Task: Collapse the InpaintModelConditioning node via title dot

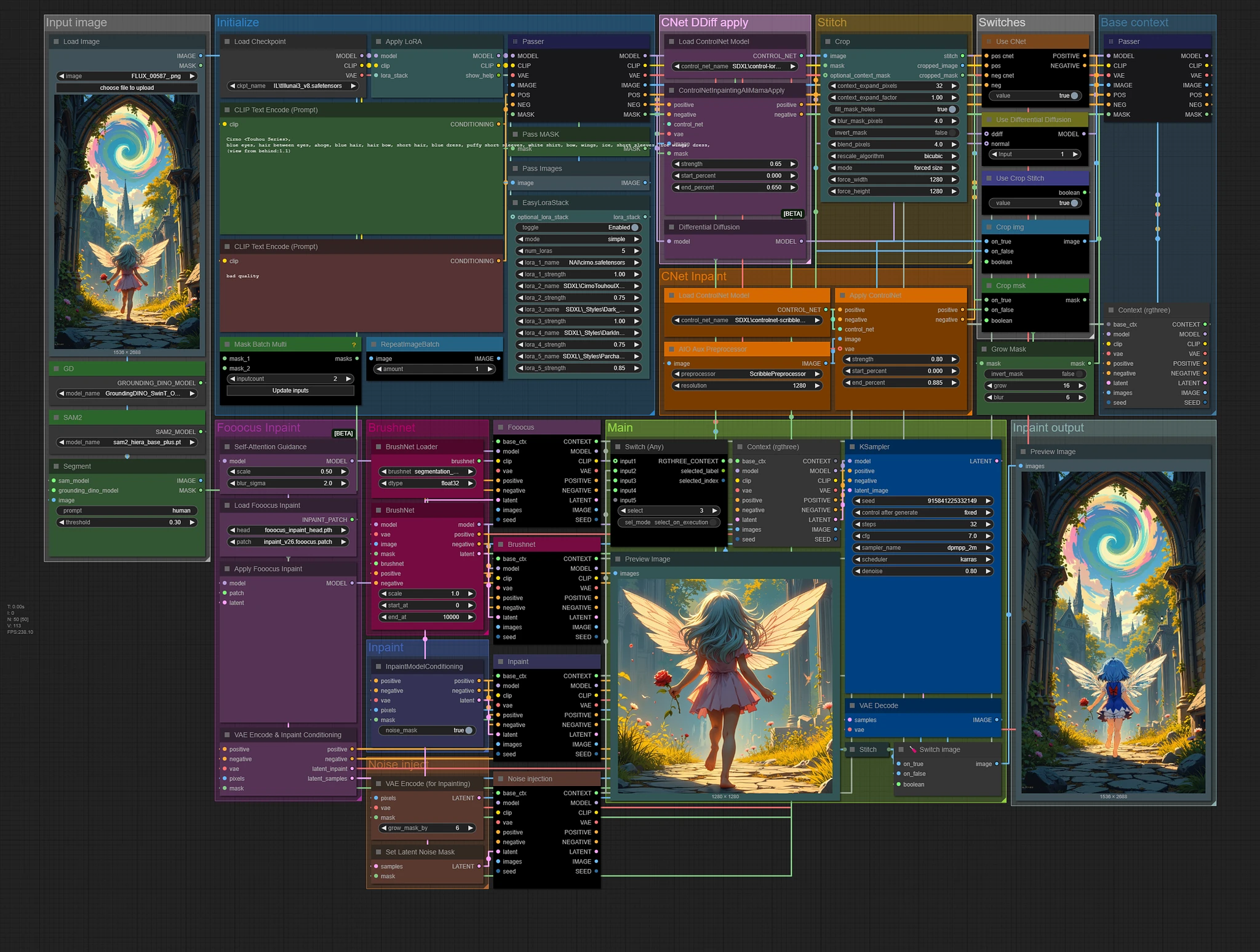Action: pos(378,667)
